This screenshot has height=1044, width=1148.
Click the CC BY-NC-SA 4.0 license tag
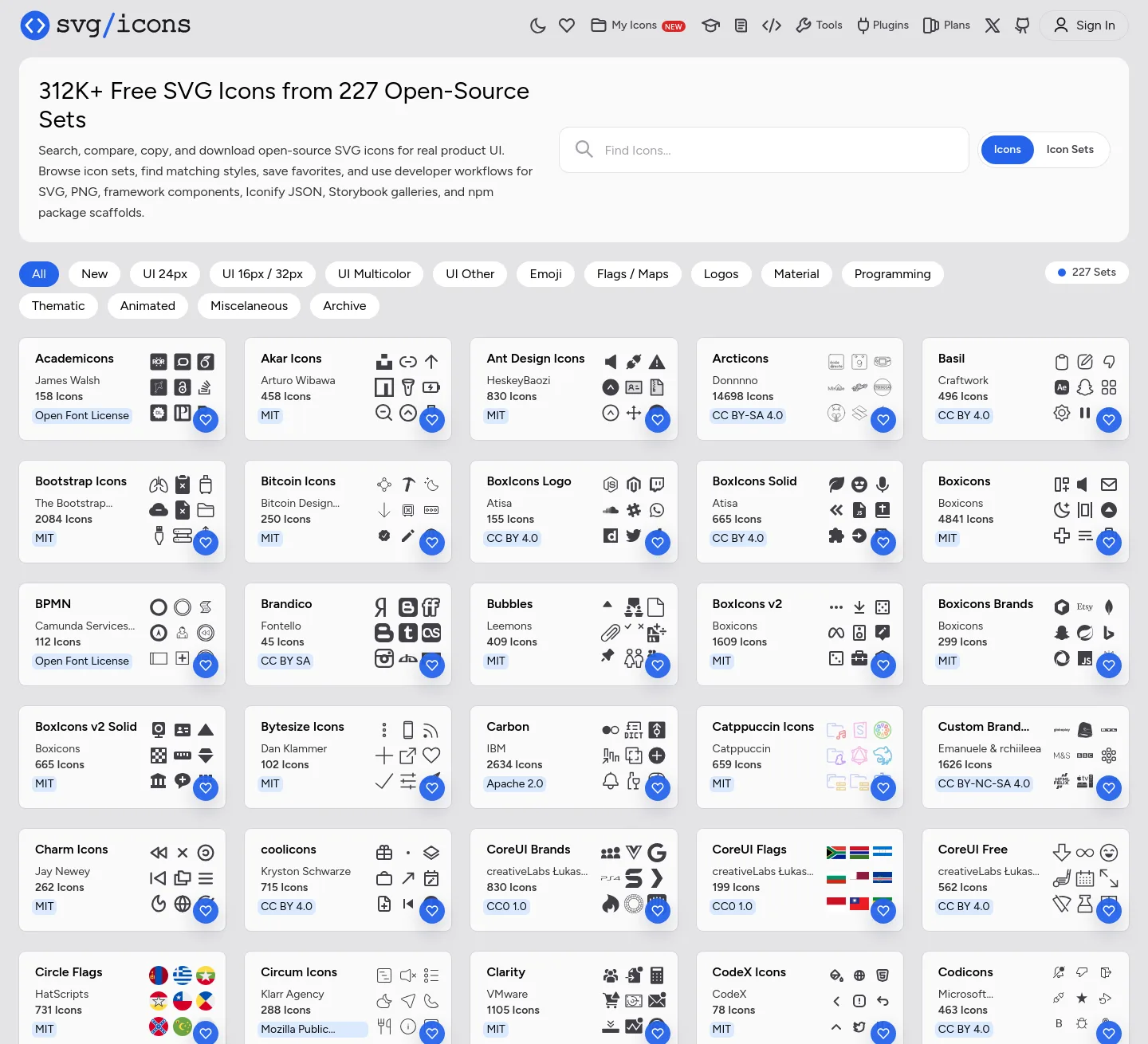pyautogui.click(x=984, y=783)
